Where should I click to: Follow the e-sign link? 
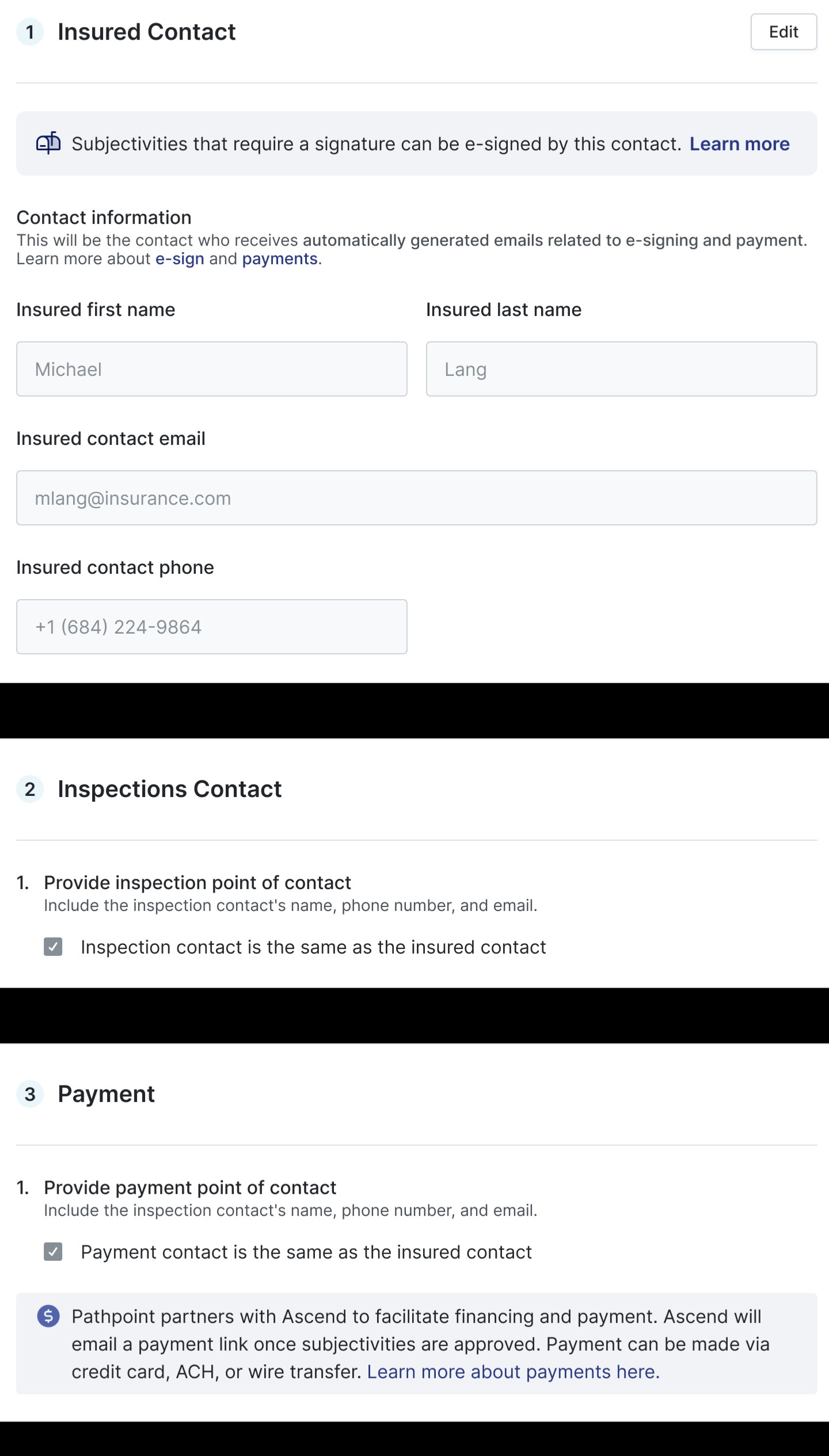point(180,259)
